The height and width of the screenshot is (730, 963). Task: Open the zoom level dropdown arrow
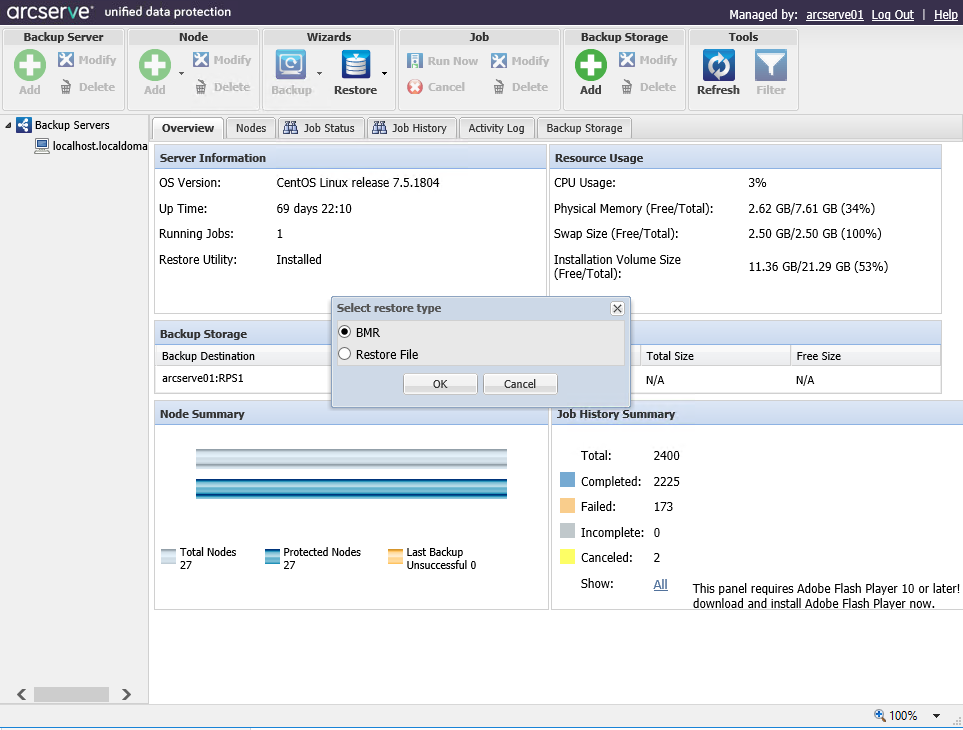(937, 715)
